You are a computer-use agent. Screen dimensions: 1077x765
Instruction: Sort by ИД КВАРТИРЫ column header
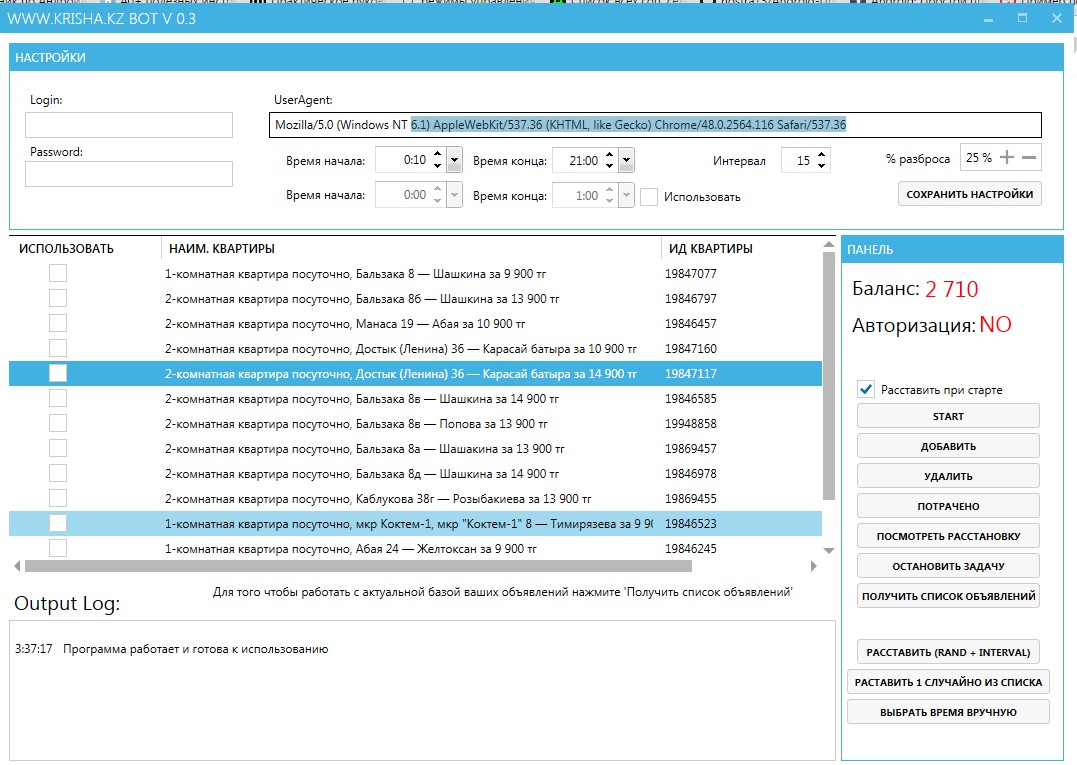coord(710,248)
